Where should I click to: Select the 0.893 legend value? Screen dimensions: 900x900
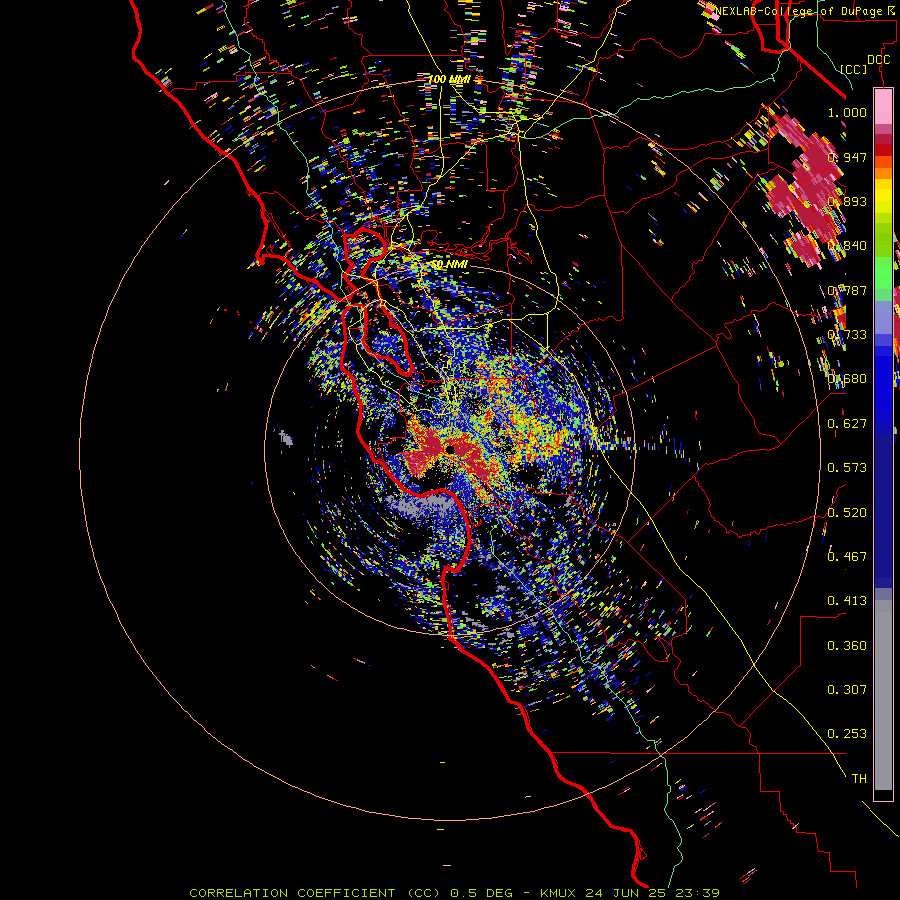point(847,201)
